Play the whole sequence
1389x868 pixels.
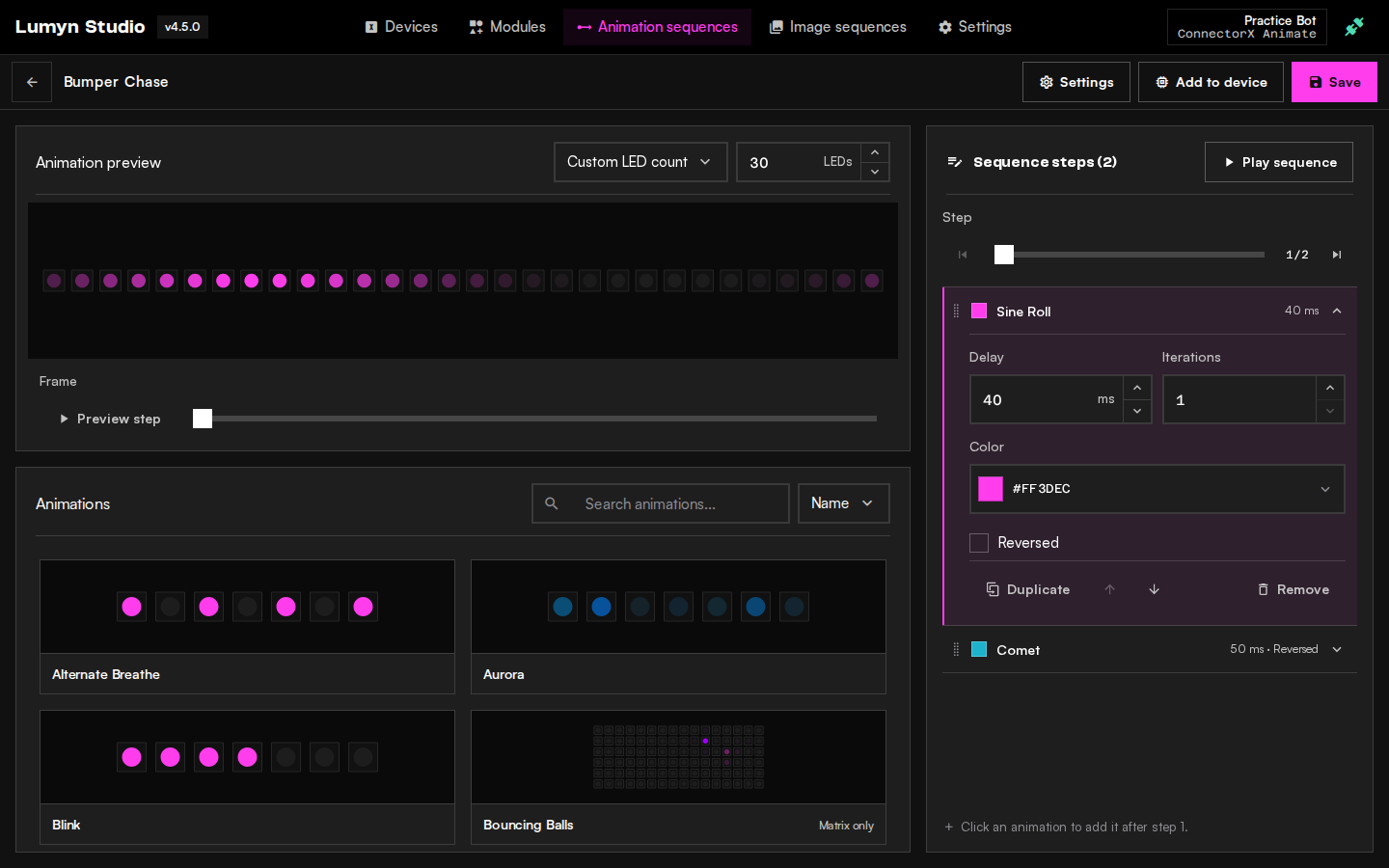pyautogui.click(x=1279, y=162)
